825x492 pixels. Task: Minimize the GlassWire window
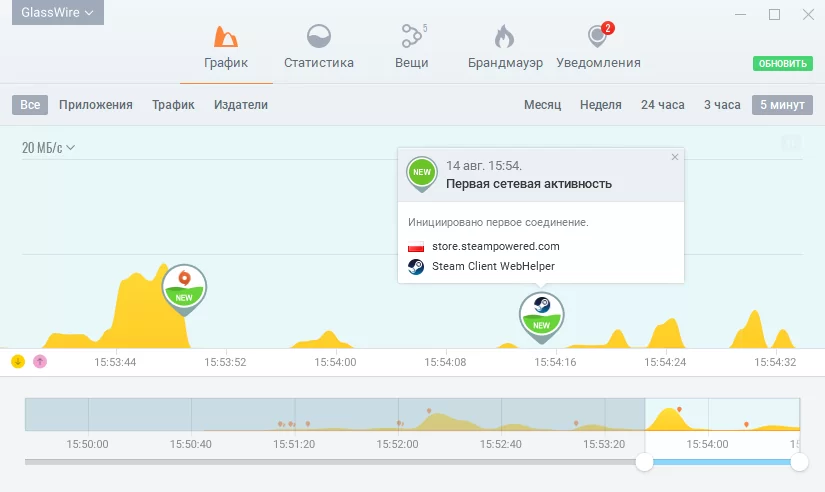tap(740, 15)
